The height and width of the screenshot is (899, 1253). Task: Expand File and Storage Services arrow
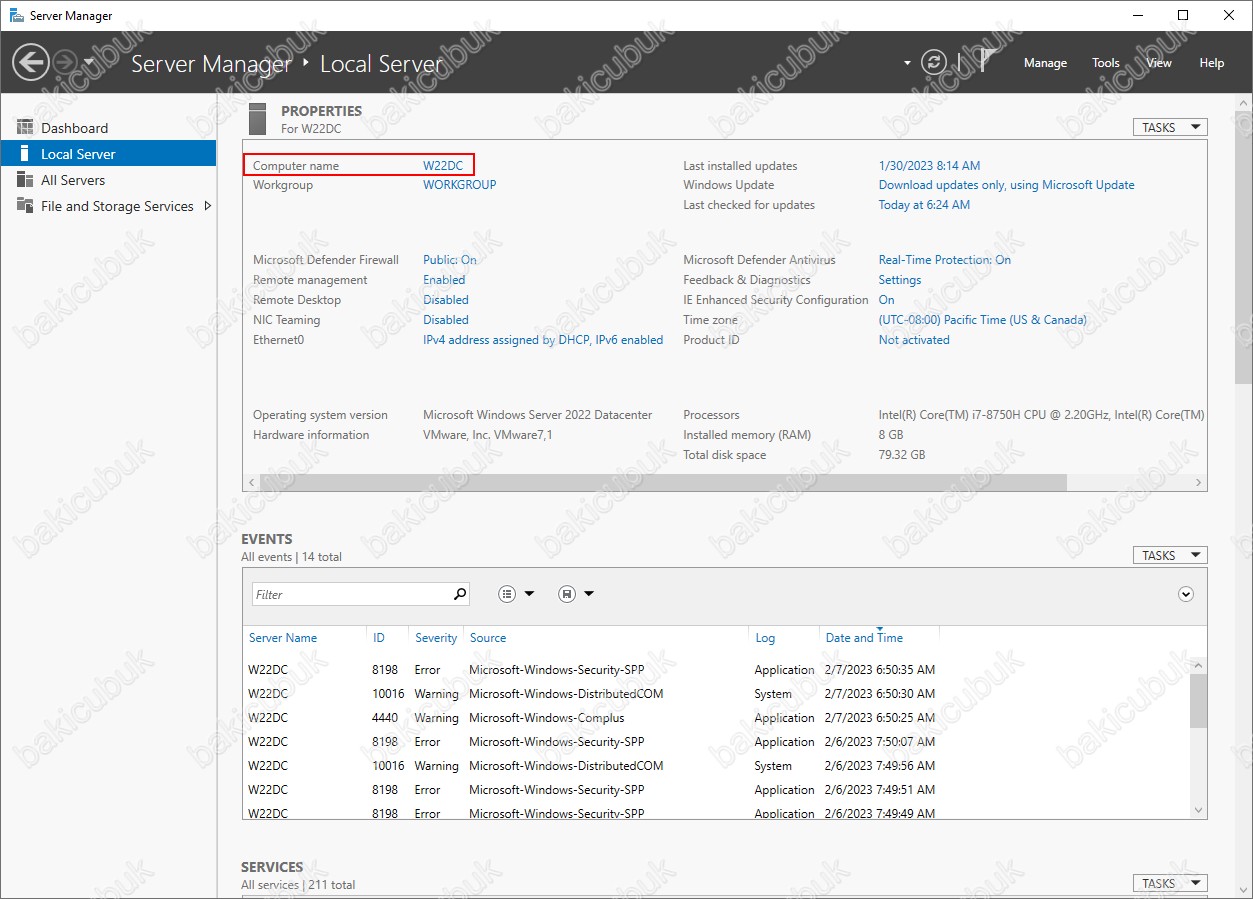pos(208,206)
